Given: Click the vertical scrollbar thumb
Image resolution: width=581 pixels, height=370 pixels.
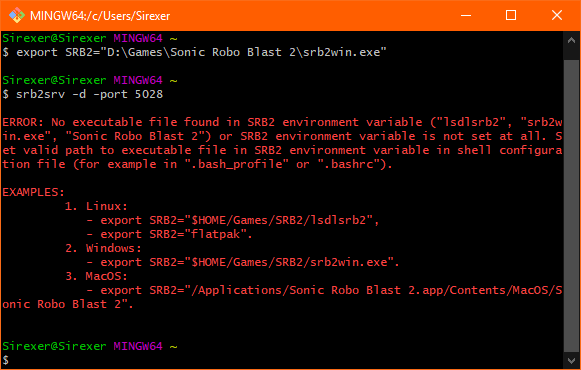Looking at the screenshot, I should tap(571, 206).
